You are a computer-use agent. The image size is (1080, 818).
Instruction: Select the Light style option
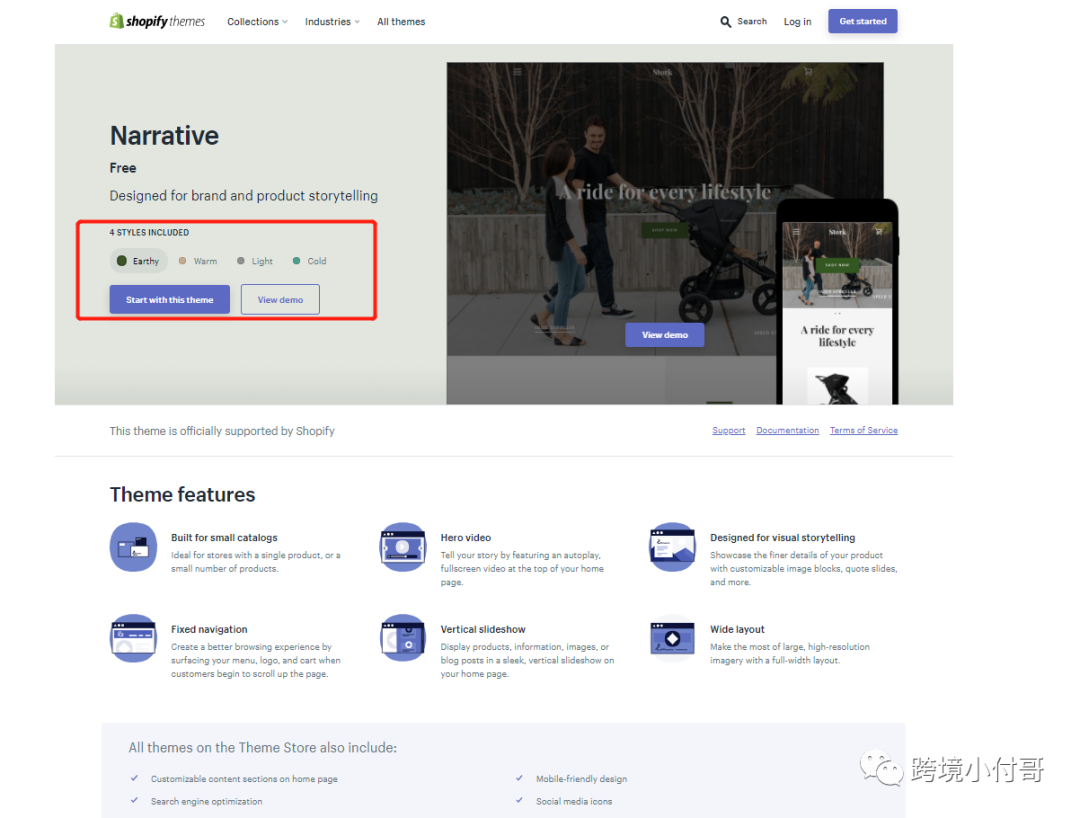point(255,261)
